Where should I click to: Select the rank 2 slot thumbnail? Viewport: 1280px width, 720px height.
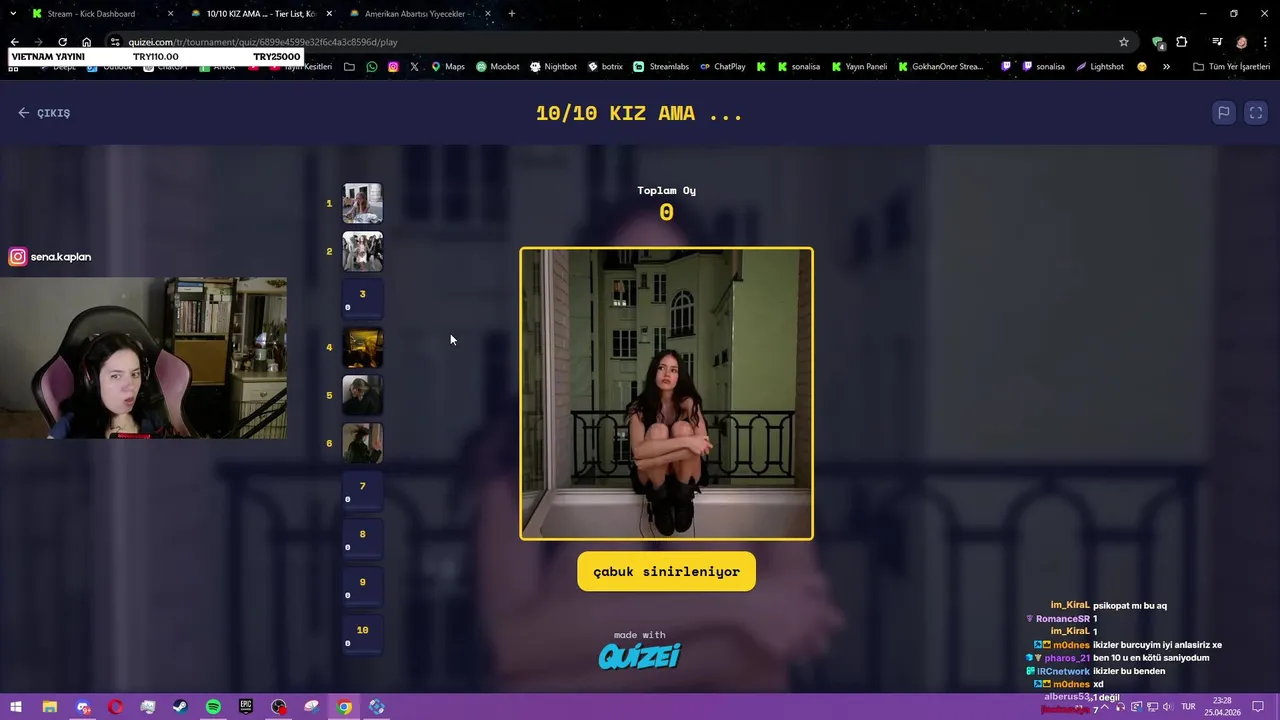[363, 251]
